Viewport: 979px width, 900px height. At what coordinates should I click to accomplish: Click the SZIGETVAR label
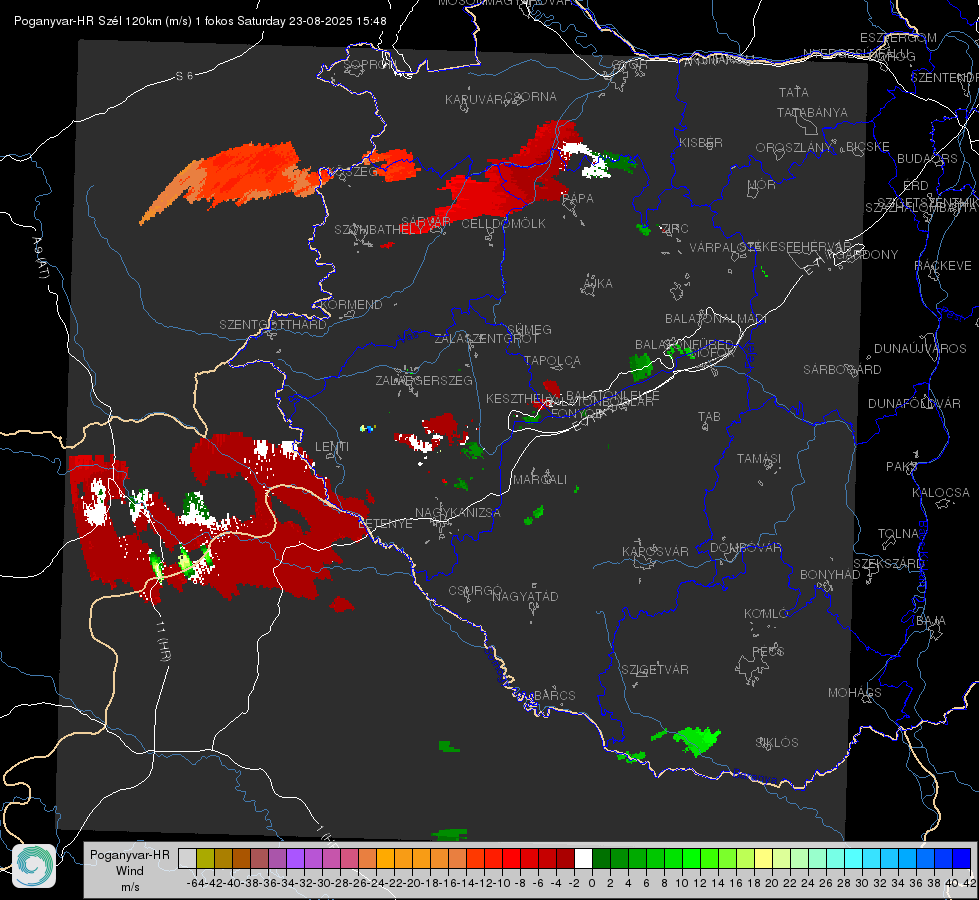[x=655, y=669]
